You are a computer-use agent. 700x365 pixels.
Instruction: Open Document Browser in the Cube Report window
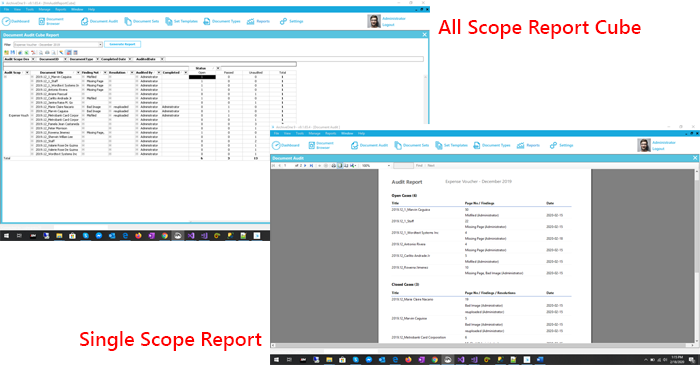pos(51,21)
